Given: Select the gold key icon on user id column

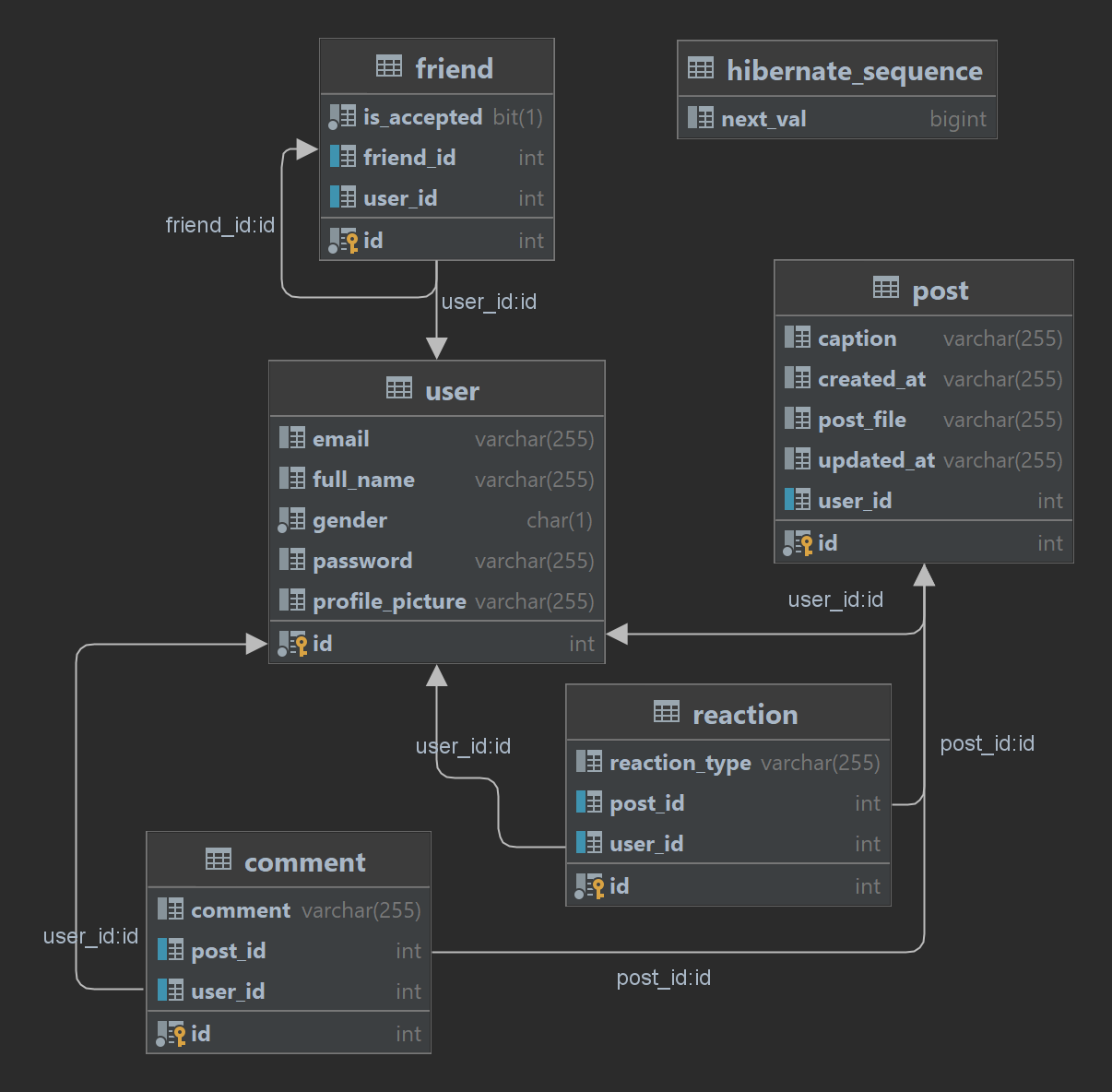Looking at the screenshot, I should [297, 644].
